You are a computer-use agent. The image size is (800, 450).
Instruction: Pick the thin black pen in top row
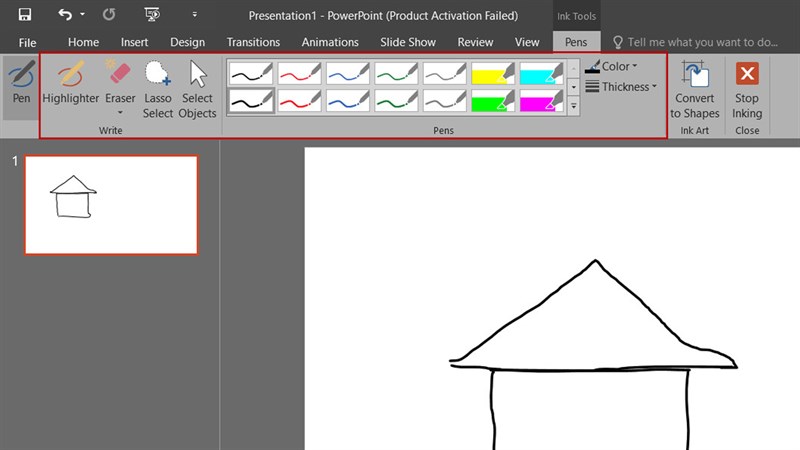pyautogui.click(x=251, y=73)
